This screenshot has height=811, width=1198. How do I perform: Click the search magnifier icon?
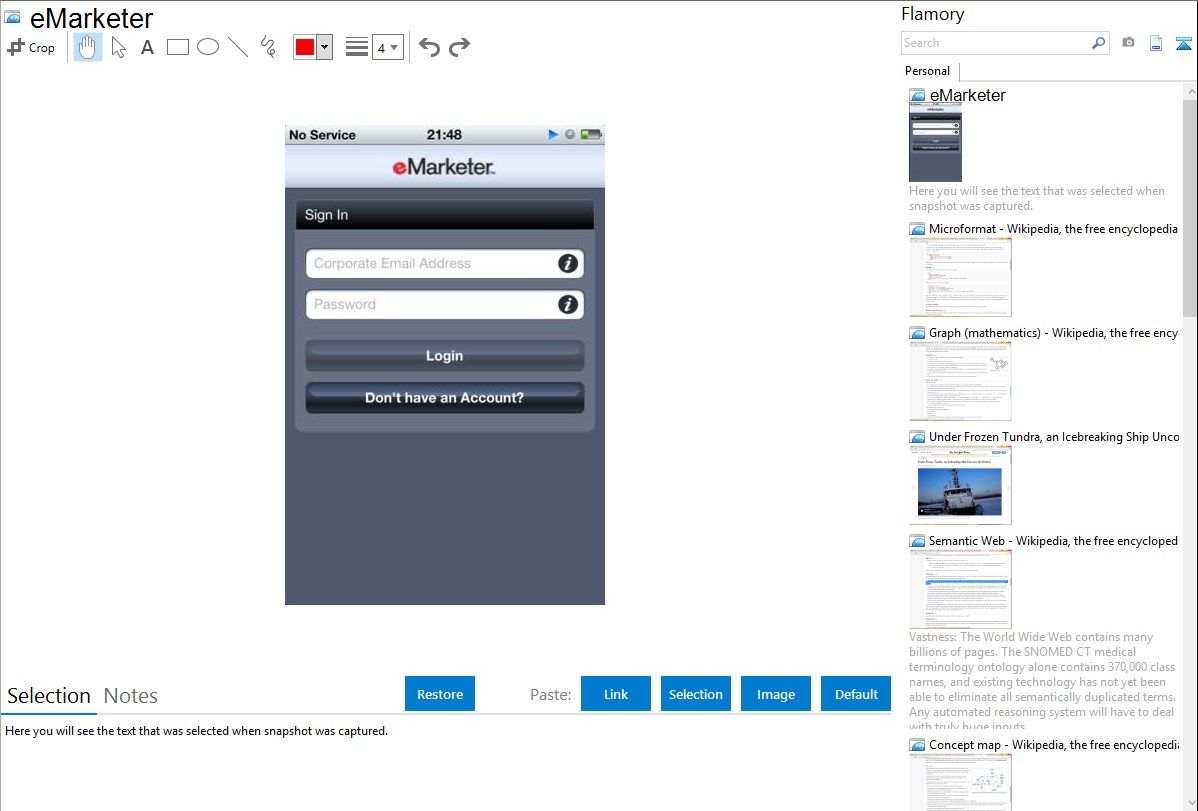pyautogui.click(x=1099, y=43)
